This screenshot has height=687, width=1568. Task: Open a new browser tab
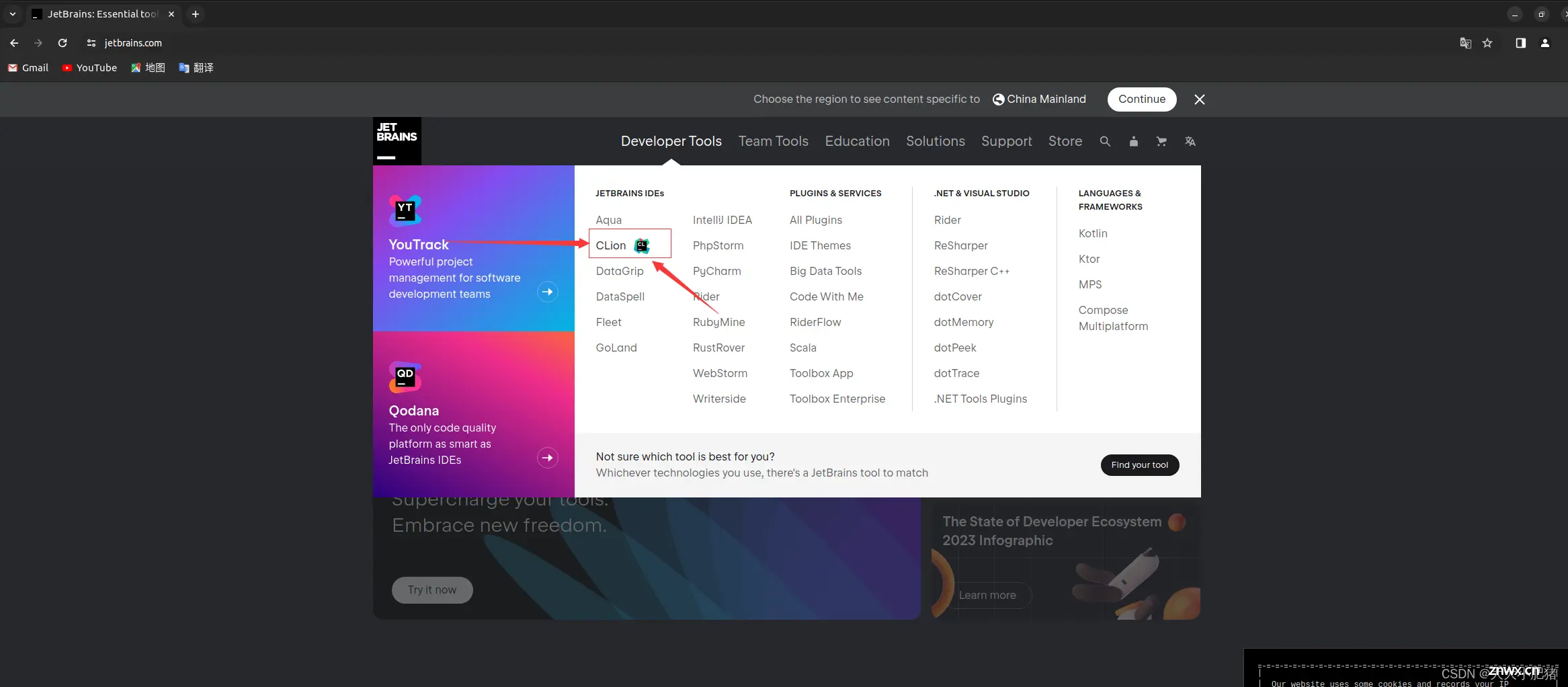(x=196, y=14)
